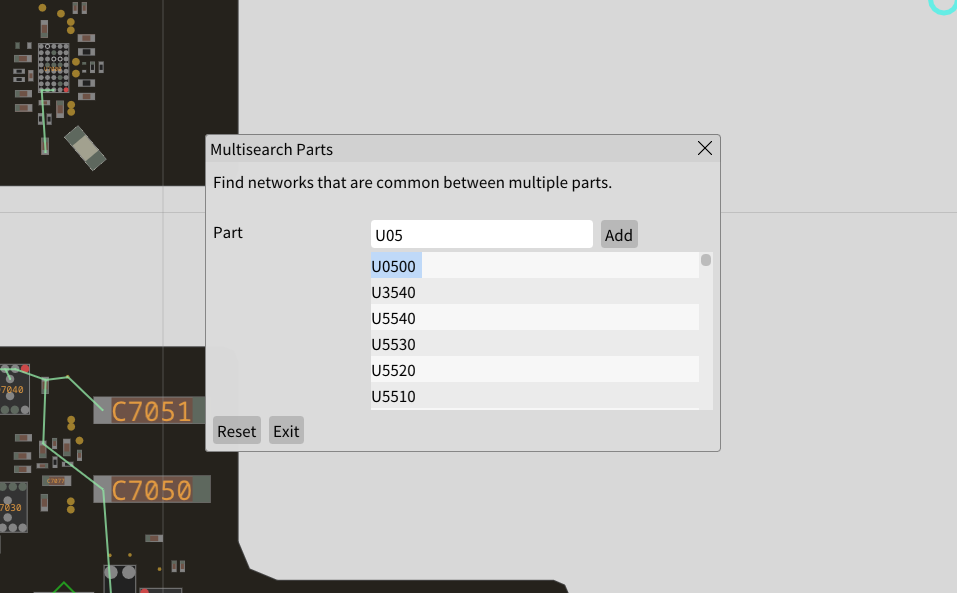Click the 7040 chip on the board
Screen dimensions: 957x593
click(13, 390)
